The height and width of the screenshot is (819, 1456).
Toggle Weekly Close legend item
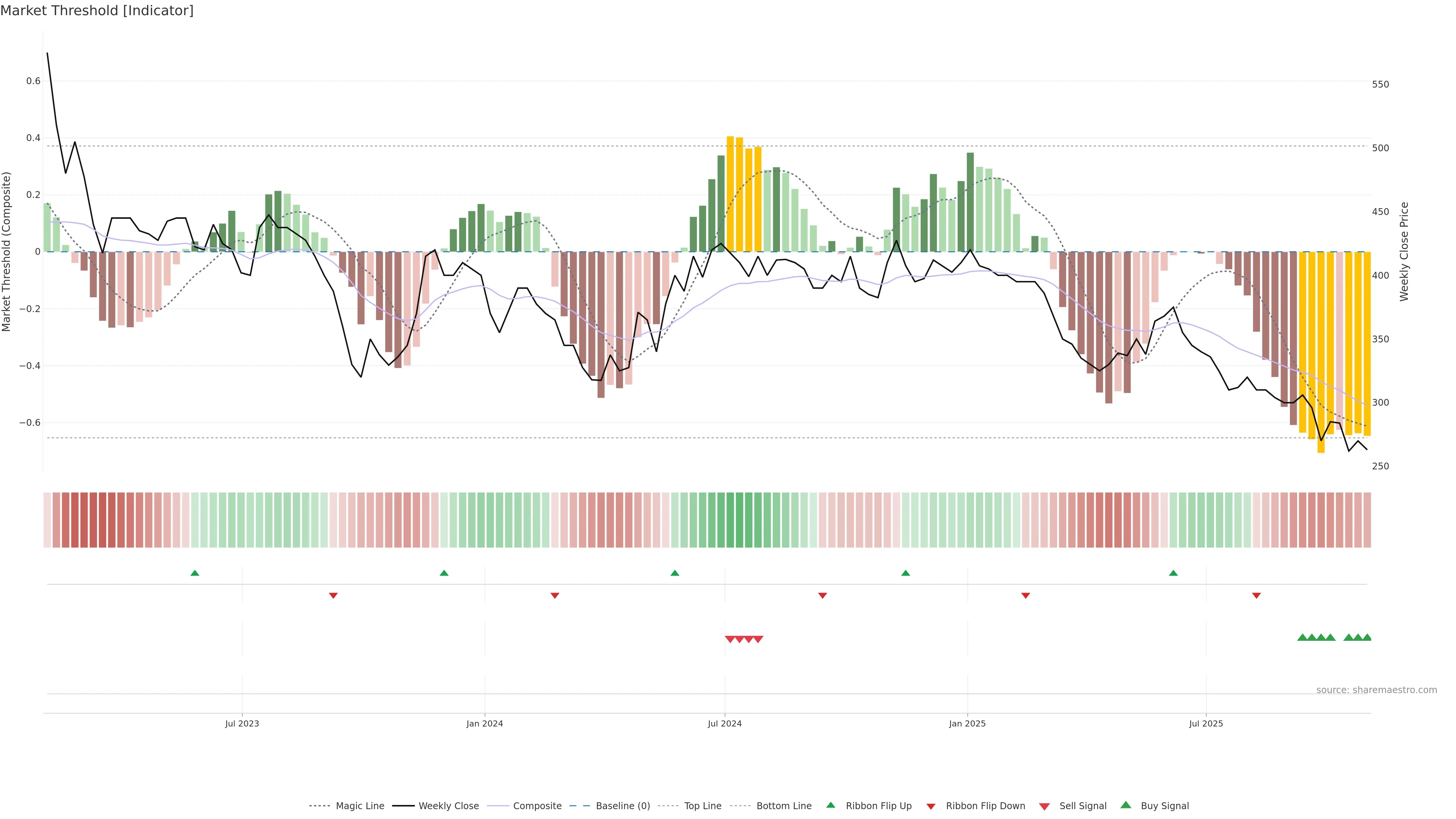[448, 806]
